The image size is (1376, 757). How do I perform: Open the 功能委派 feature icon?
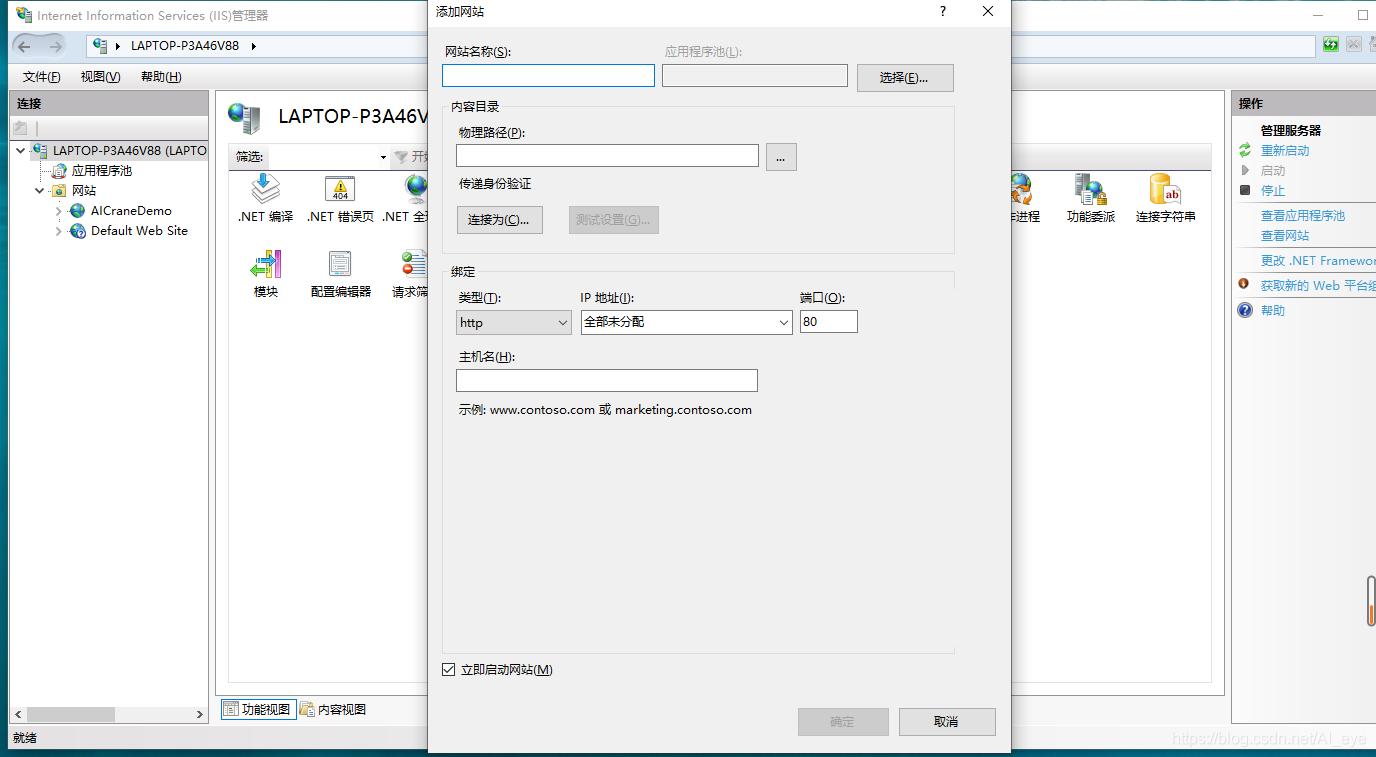pos(1090,198)
